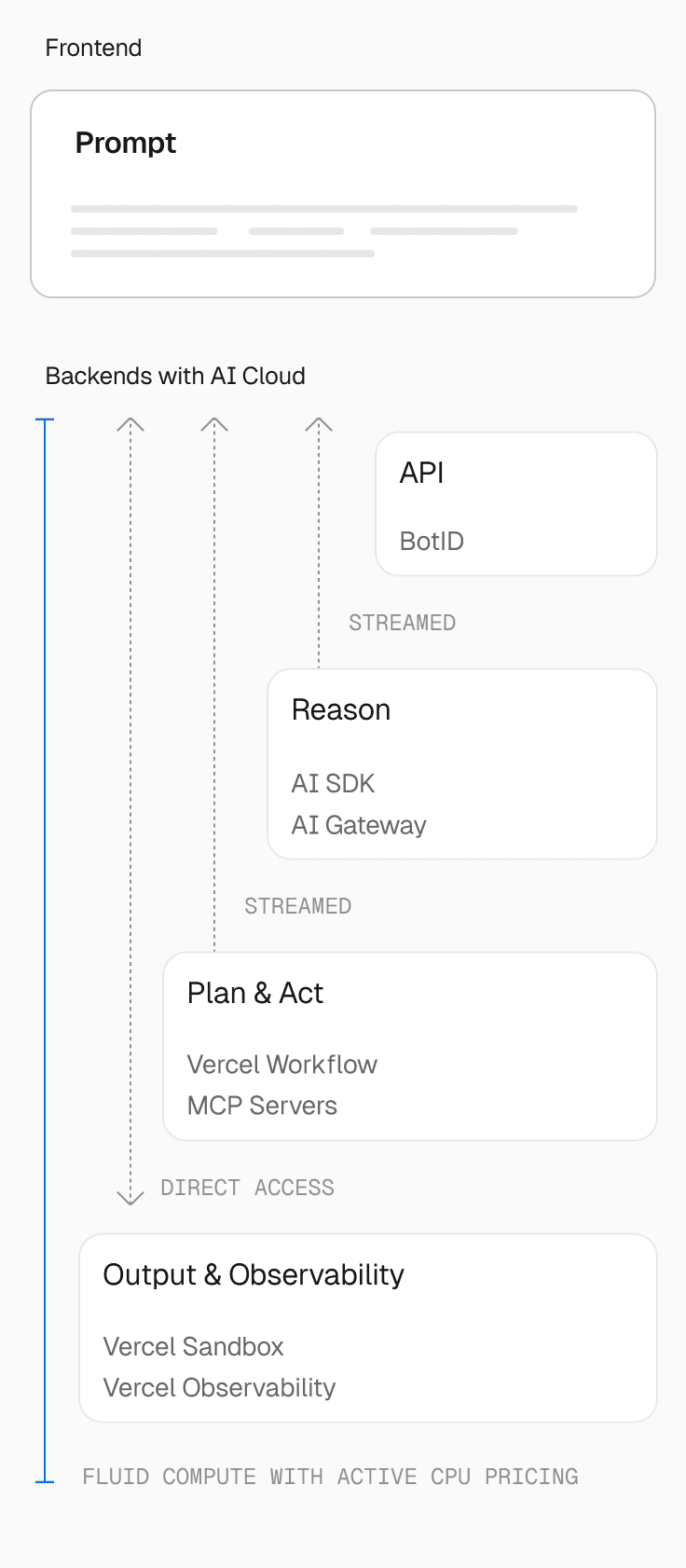The height and width of the screenshot is (1568, 686).
Task: Click the longest placeholder text line in Prompt card
Action: [324, 209]
